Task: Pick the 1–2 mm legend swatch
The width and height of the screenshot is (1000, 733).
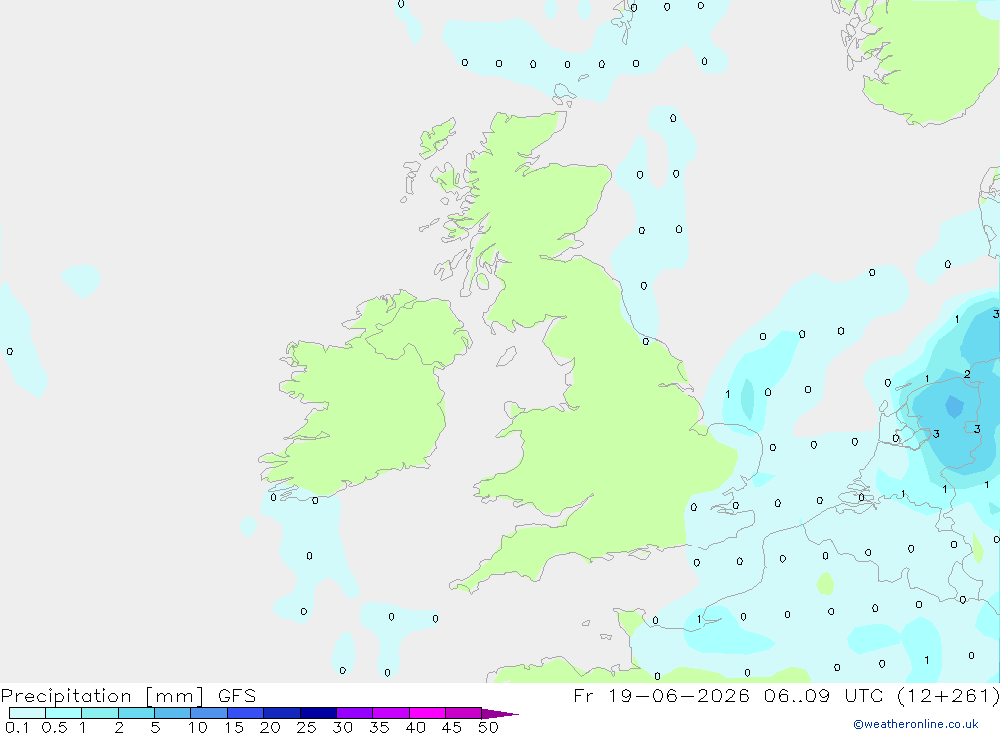Action: 99,713
